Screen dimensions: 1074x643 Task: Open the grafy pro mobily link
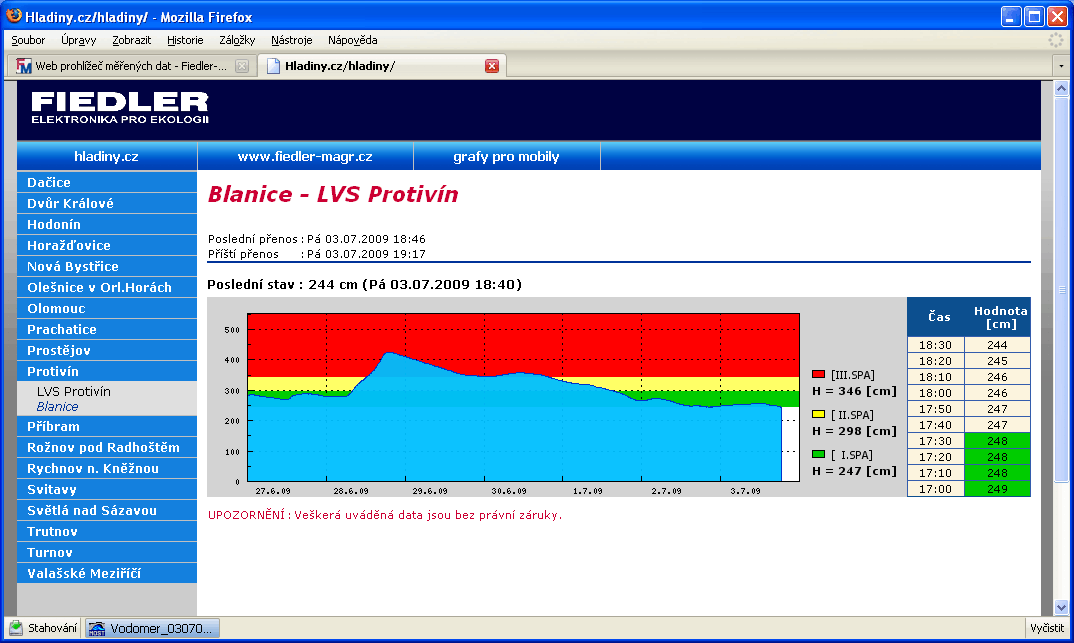(507, 157)
